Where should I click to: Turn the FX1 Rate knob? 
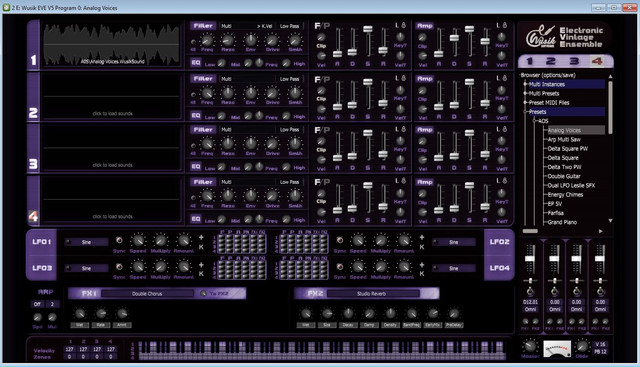click(101, 314)
